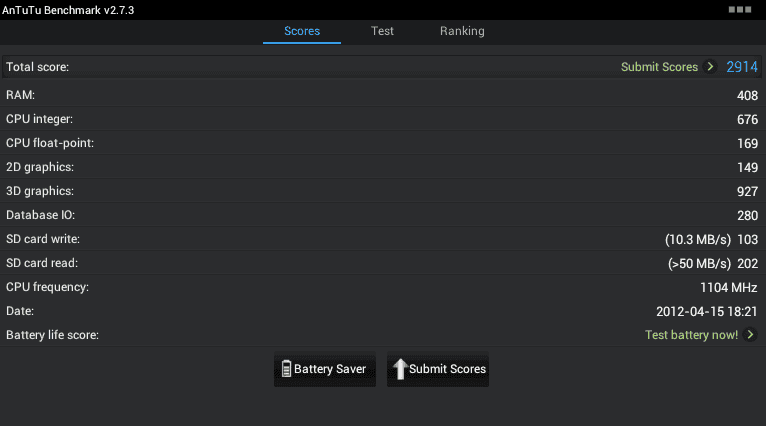The width and height of the screenshot is (766, 426).
Task: Click the SD card write score 103
Action: [x=747, y=239]
